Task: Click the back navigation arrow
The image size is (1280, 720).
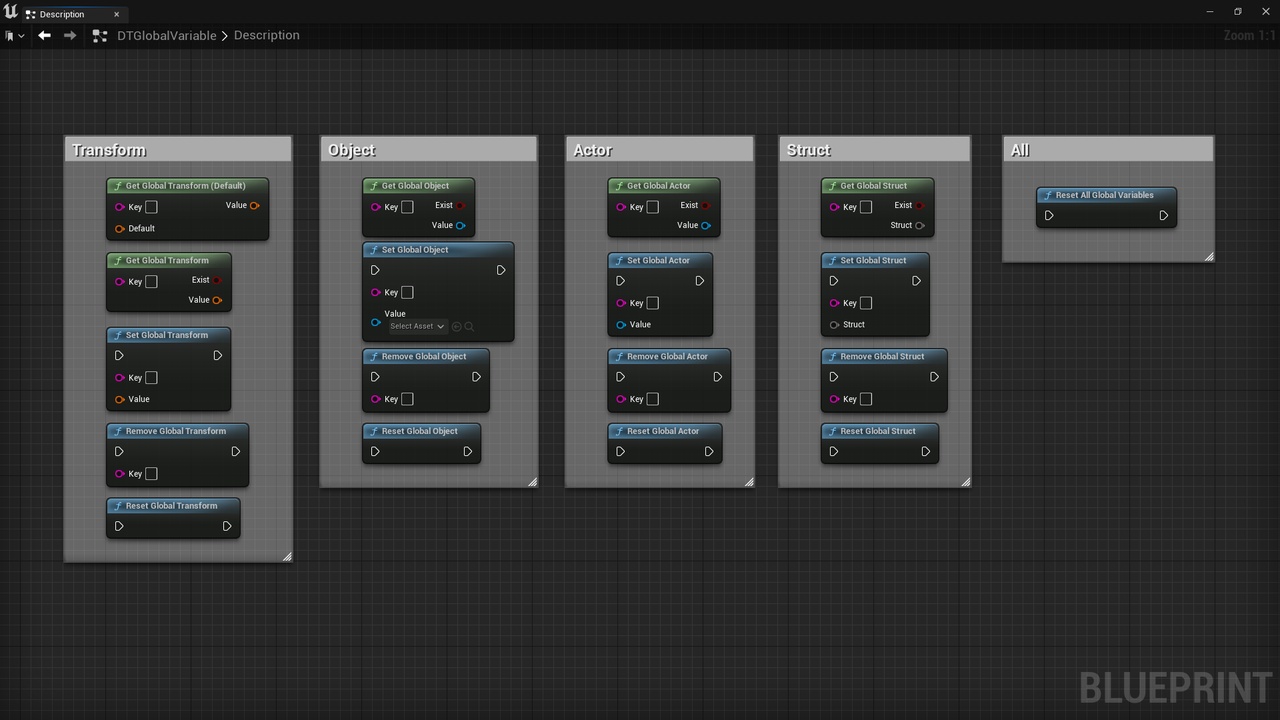Action: [x=44, y=35]
